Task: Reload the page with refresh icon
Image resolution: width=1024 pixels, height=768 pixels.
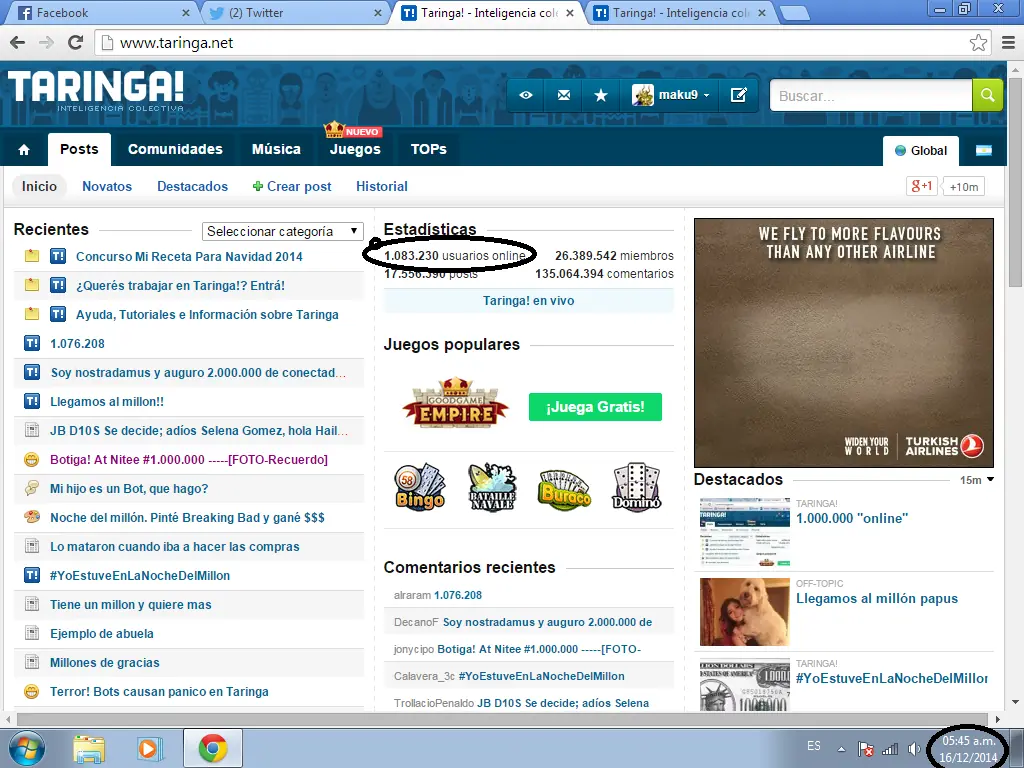Action: [x=76, y=43]
